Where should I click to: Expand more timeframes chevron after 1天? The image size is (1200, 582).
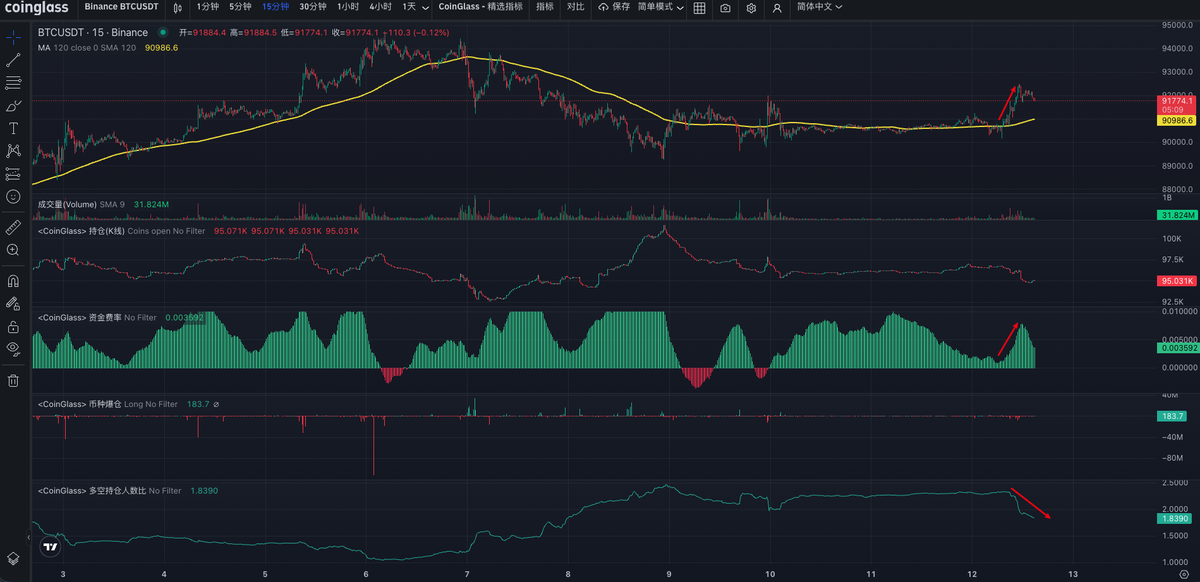(x=426, y=8)
